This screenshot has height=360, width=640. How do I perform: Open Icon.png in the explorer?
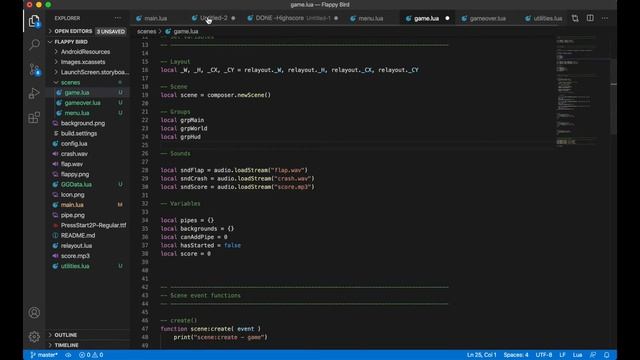click(x=73, y=195)
